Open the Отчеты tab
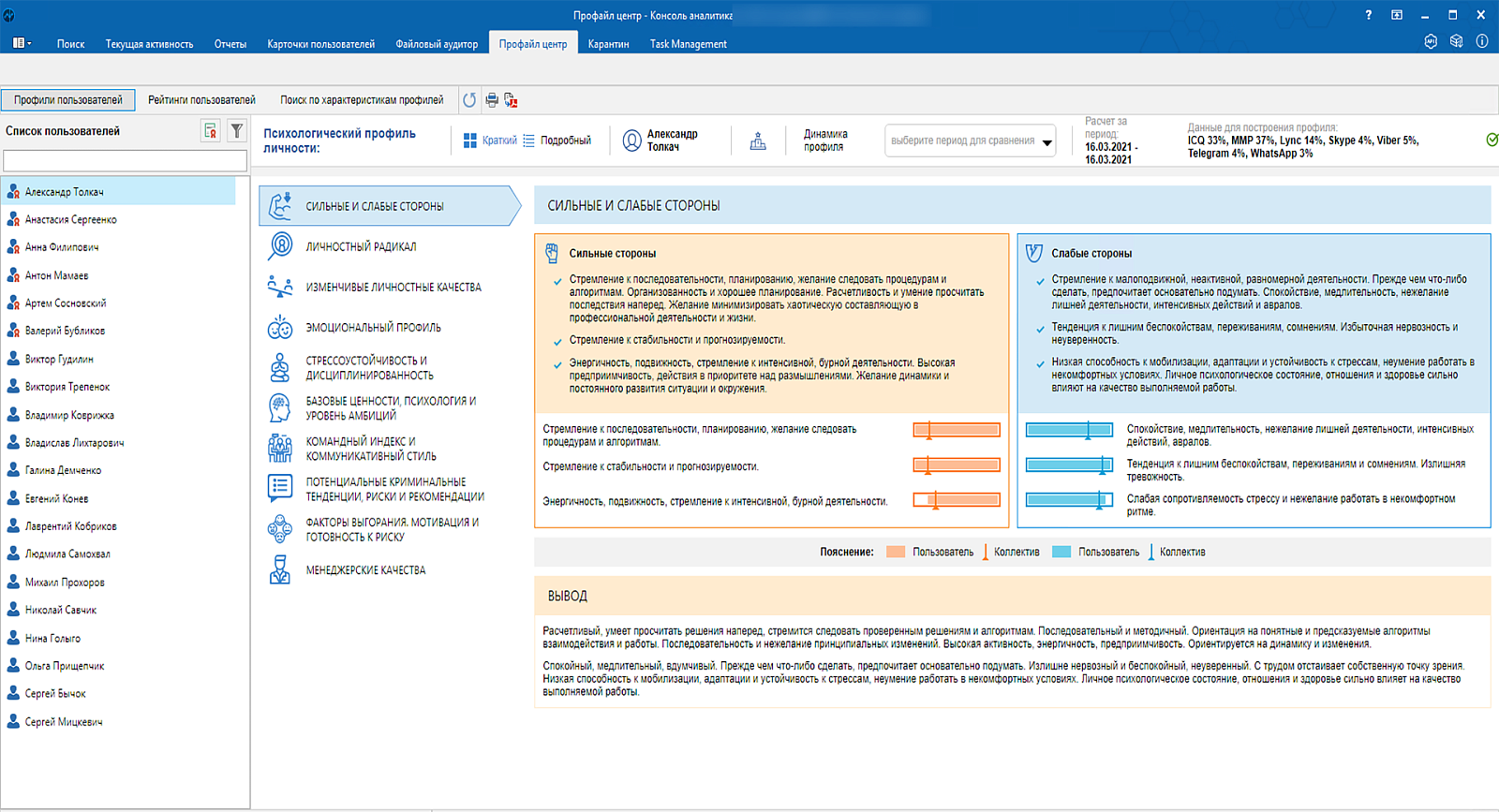 230,44
